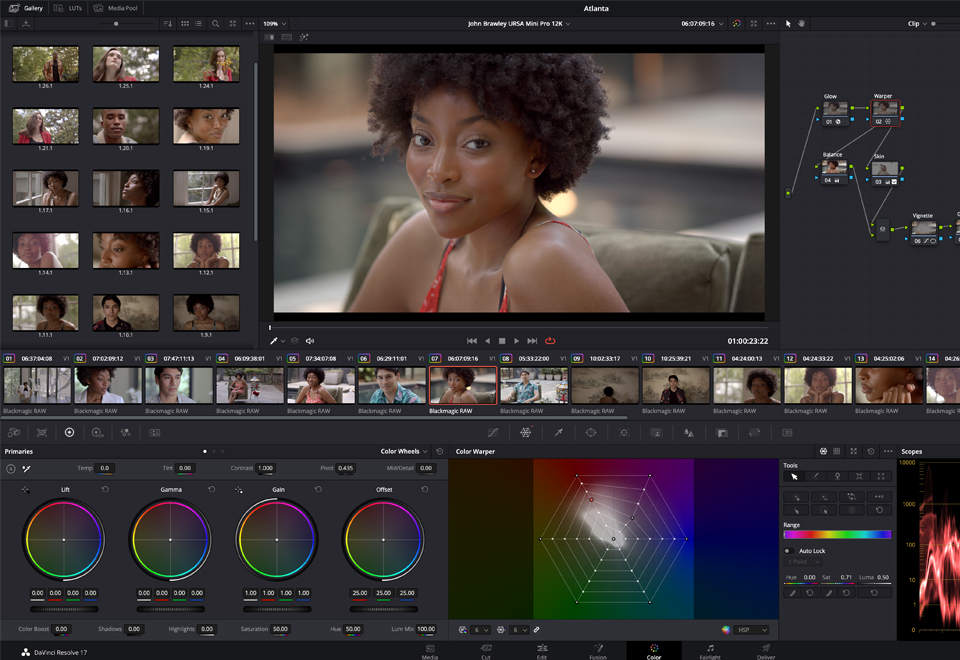Open the Curves palette icon
Viewport: 960px width, 660px height.
(493, 433)
